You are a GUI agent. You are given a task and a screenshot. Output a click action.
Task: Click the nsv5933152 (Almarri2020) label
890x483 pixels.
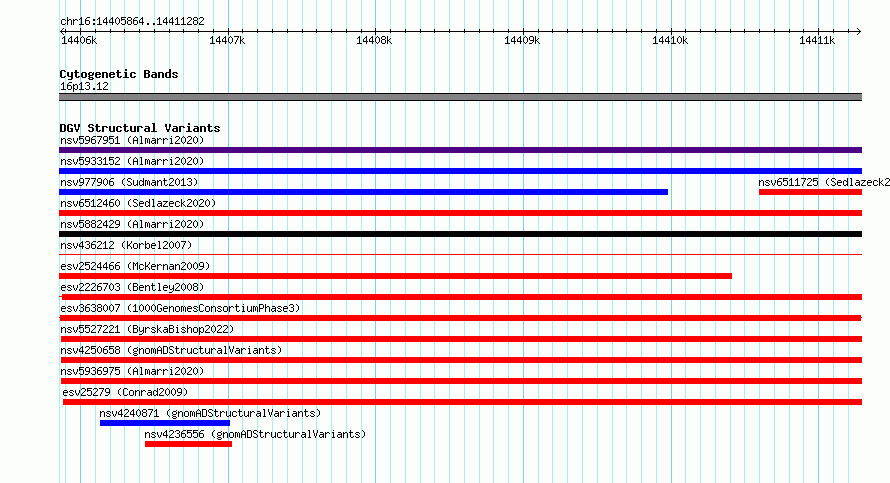[132, 161]
